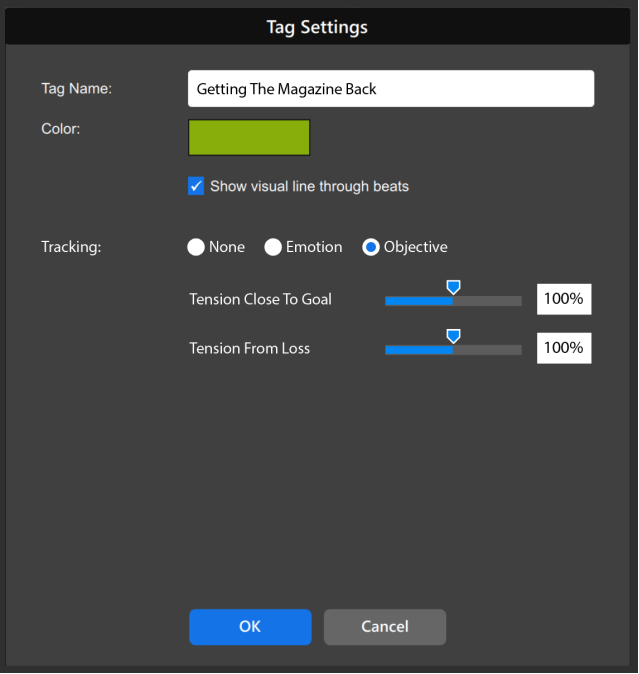Click the Tension From Loss slider handle
Viewport: 639px width, 674px height.
453,337
